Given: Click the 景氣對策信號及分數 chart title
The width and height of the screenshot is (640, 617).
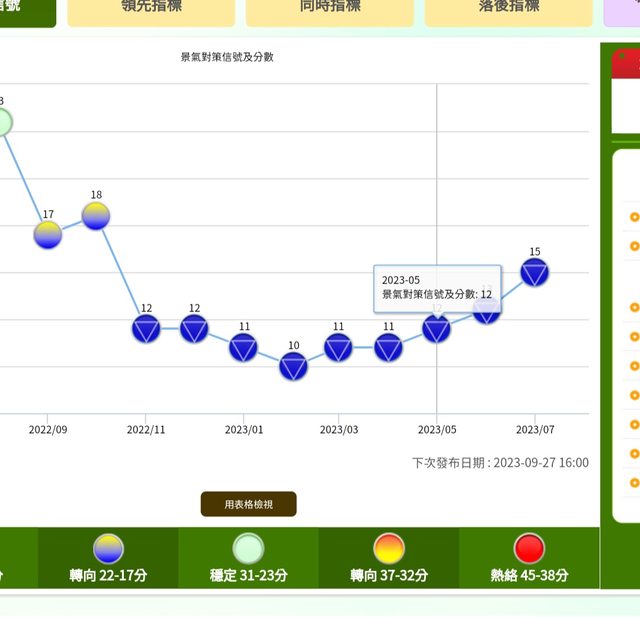Looking at the screenshot, I should tap(227, 57).
